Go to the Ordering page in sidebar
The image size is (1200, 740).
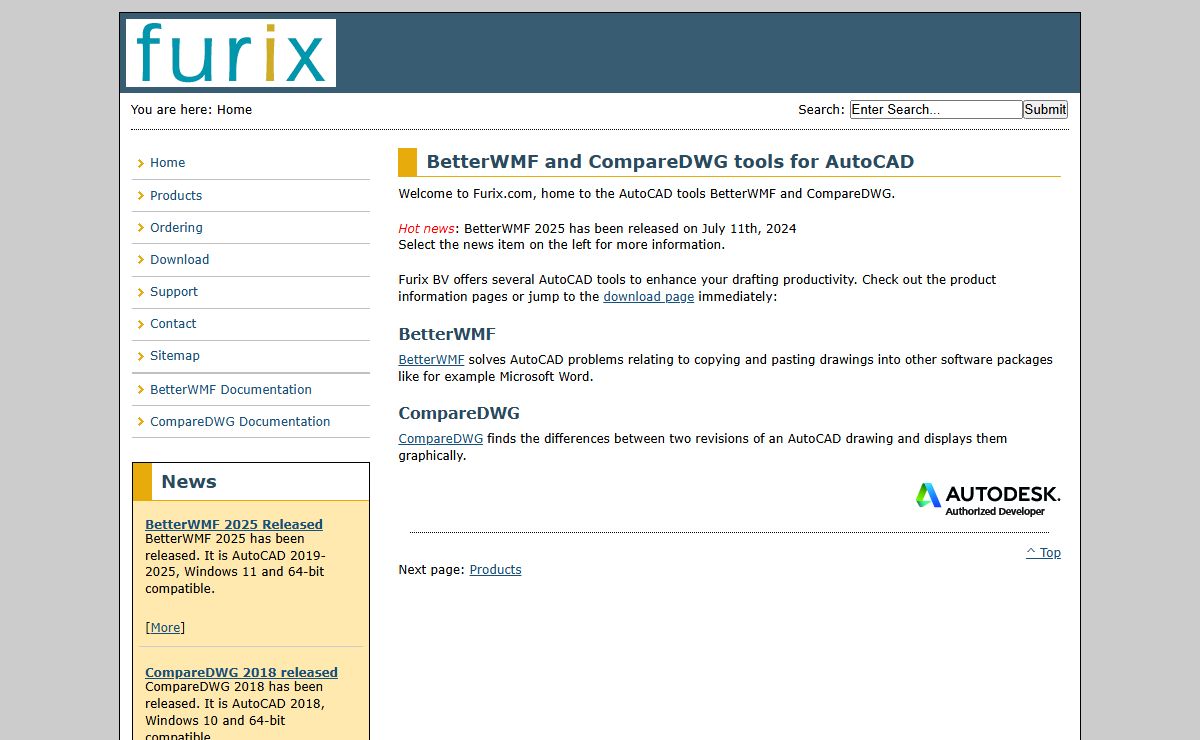click(x=176, y=227)
